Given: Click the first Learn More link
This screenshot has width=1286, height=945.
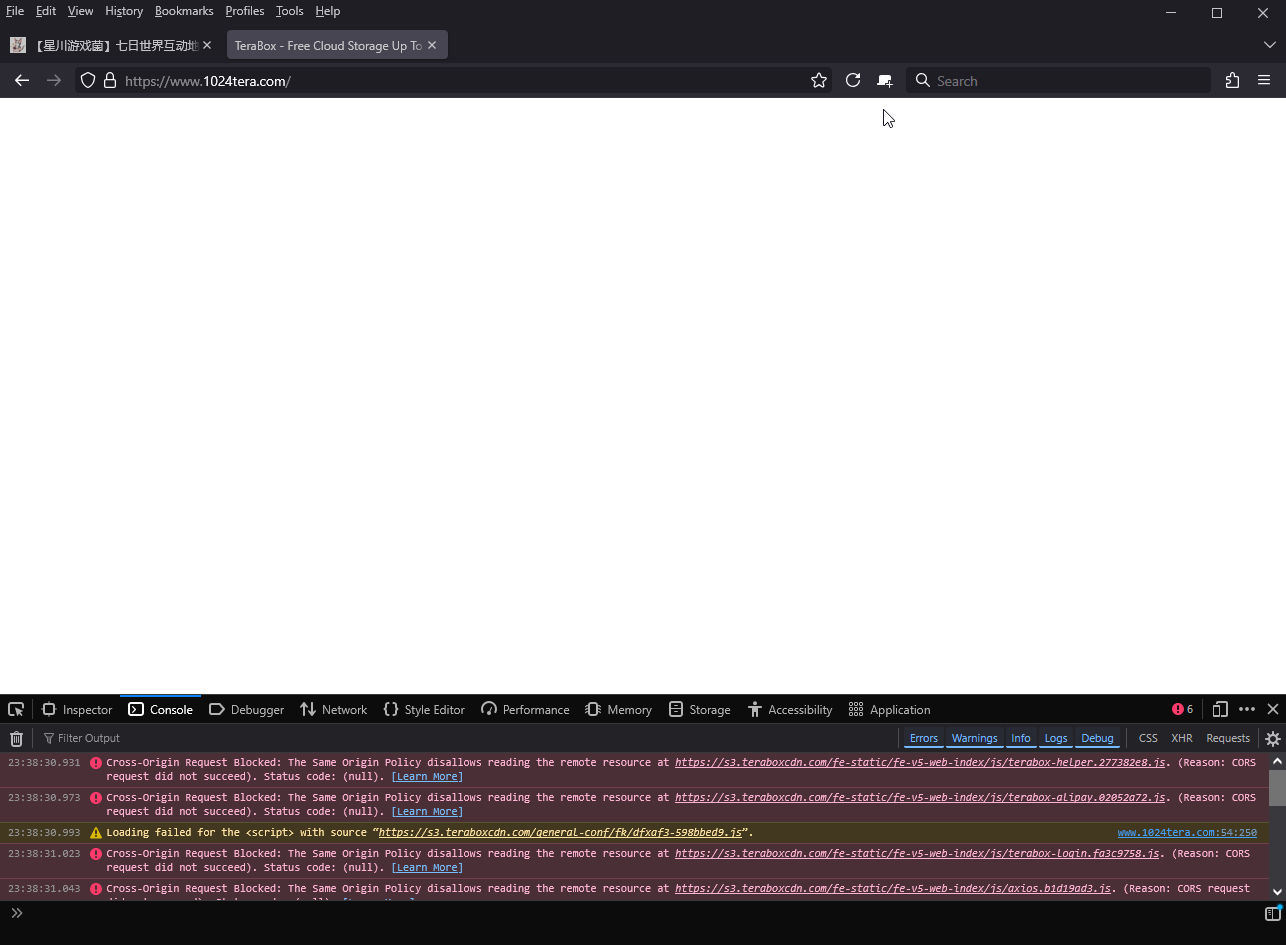Looking at the screenshot, I should coord(427,777).
